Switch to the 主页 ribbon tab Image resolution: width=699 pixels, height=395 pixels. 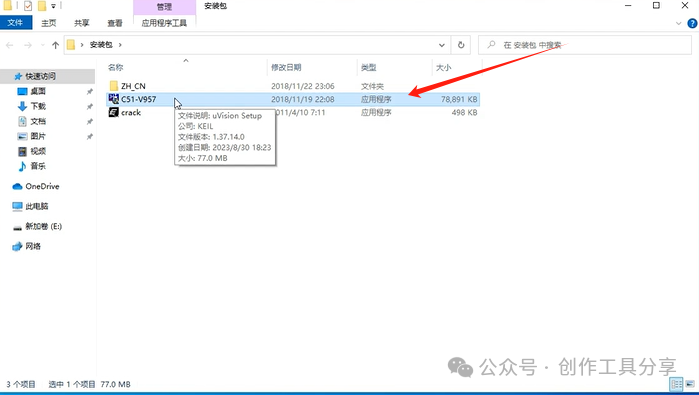tap(49, 23)
